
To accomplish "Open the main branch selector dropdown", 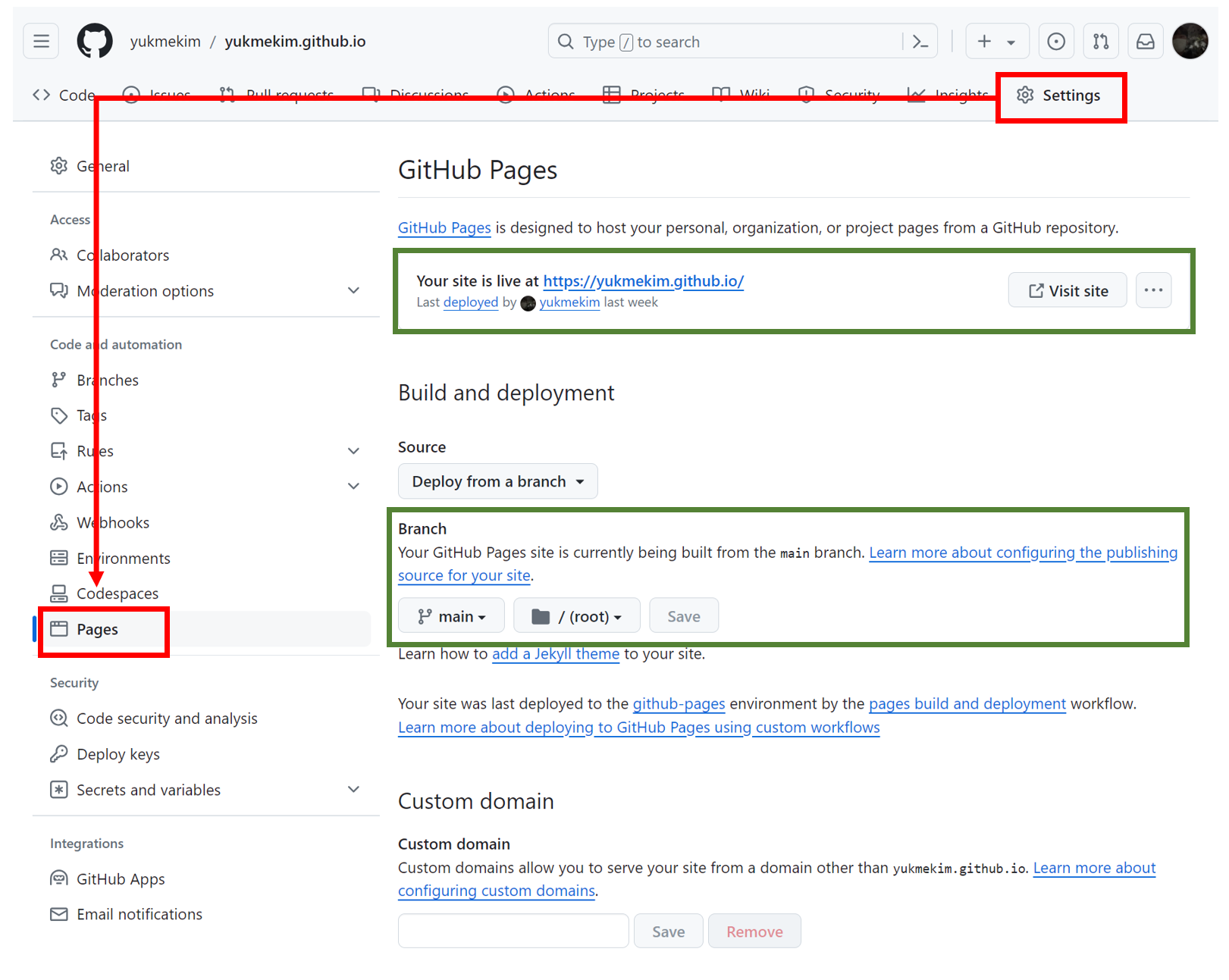I will pyautogui.click(x=451, y=616).
